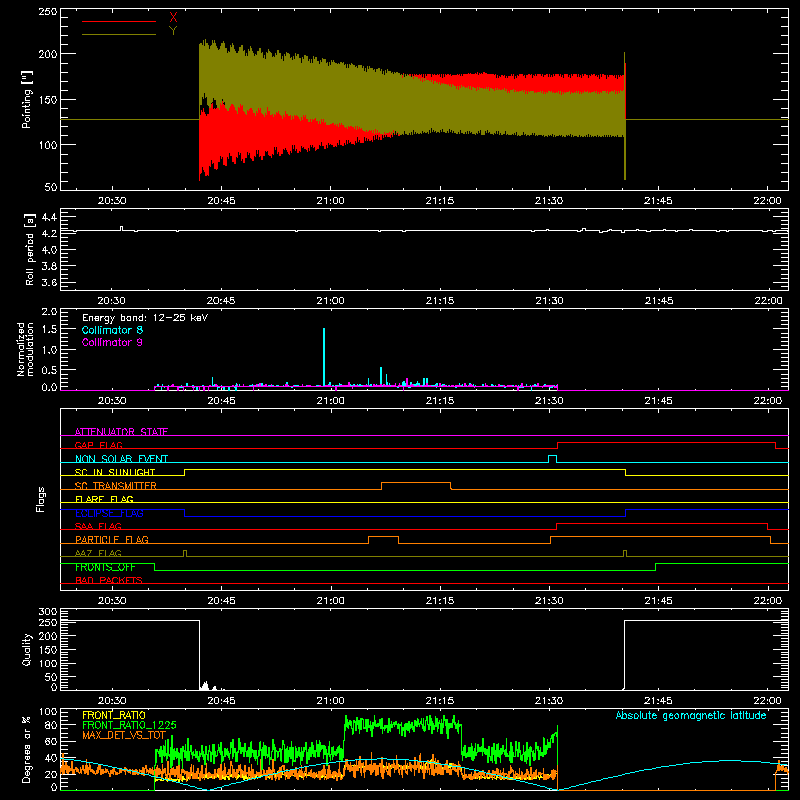The width and height of the screenshot is (800, 800).
Task: Select the GAP_FLAG label
Action: click(98, 445)
